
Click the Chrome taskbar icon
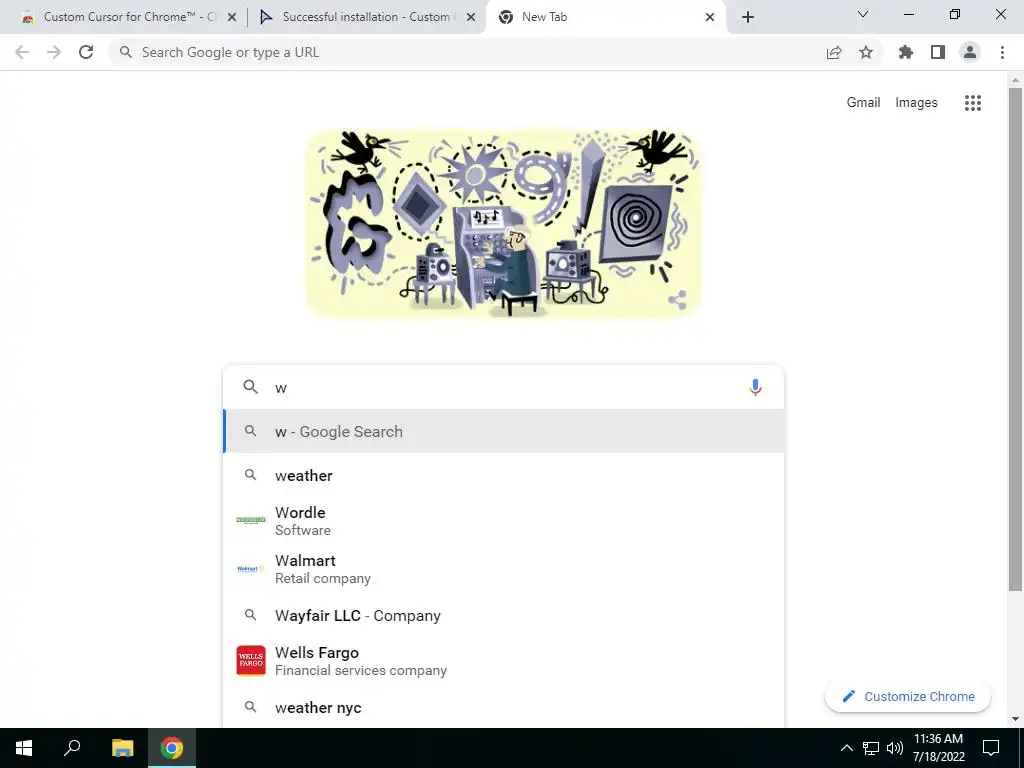[172, 748]
